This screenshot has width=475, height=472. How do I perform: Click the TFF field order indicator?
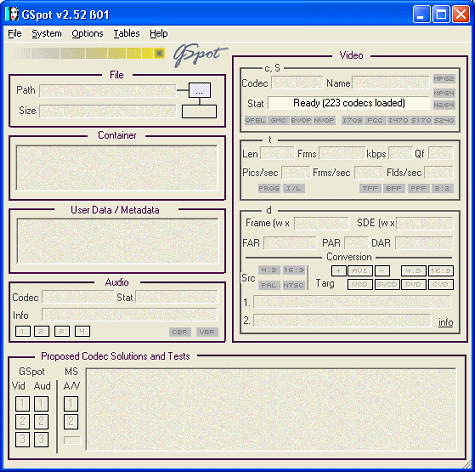(x=370, y=188)
